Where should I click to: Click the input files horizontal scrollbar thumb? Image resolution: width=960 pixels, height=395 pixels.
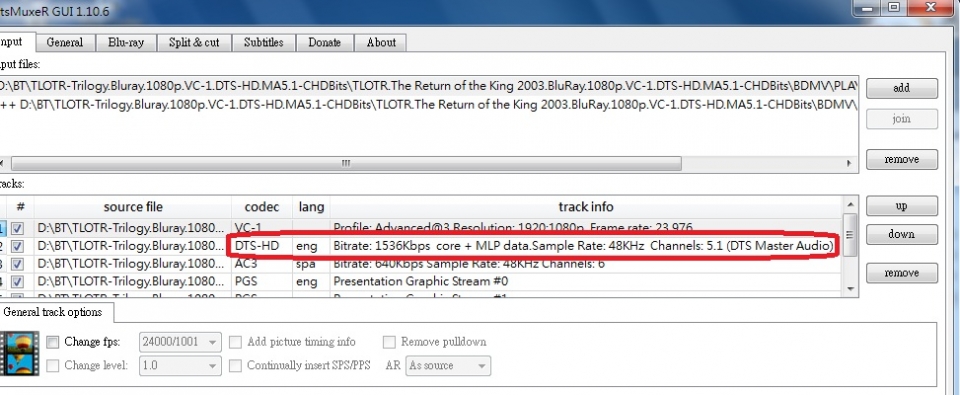pyautogui.click(x=346, y=163)
